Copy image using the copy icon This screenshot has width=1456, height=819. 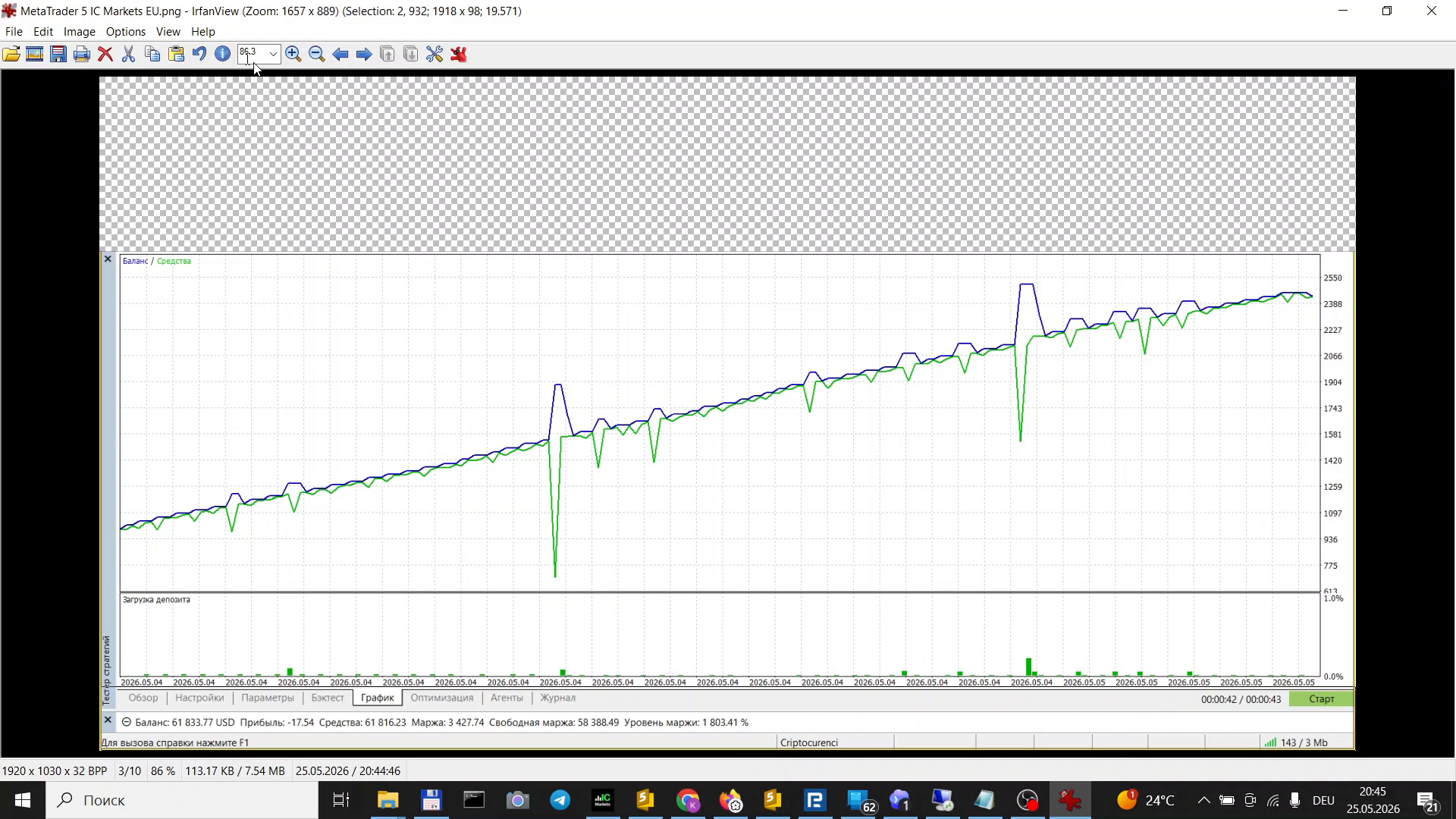point(152,54)
